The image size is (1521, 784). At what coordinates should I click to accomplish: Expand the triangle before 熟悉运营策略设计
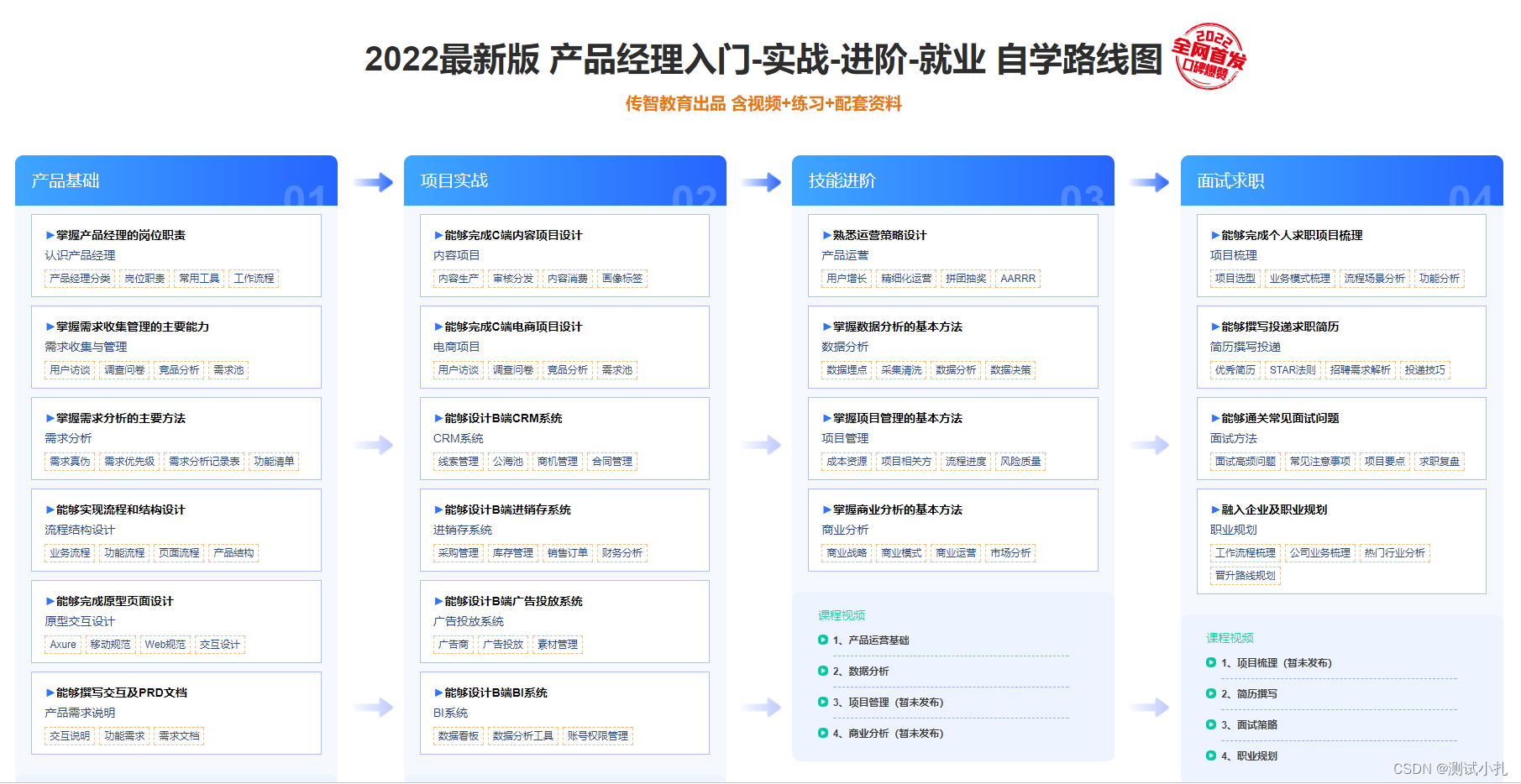point(826,236)
